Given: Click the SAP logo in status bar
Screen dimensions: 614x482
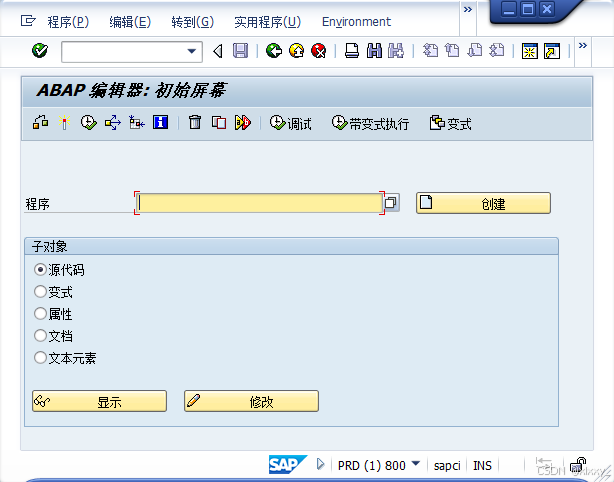Looking at the screenshot, I should (x=287, y=465).
